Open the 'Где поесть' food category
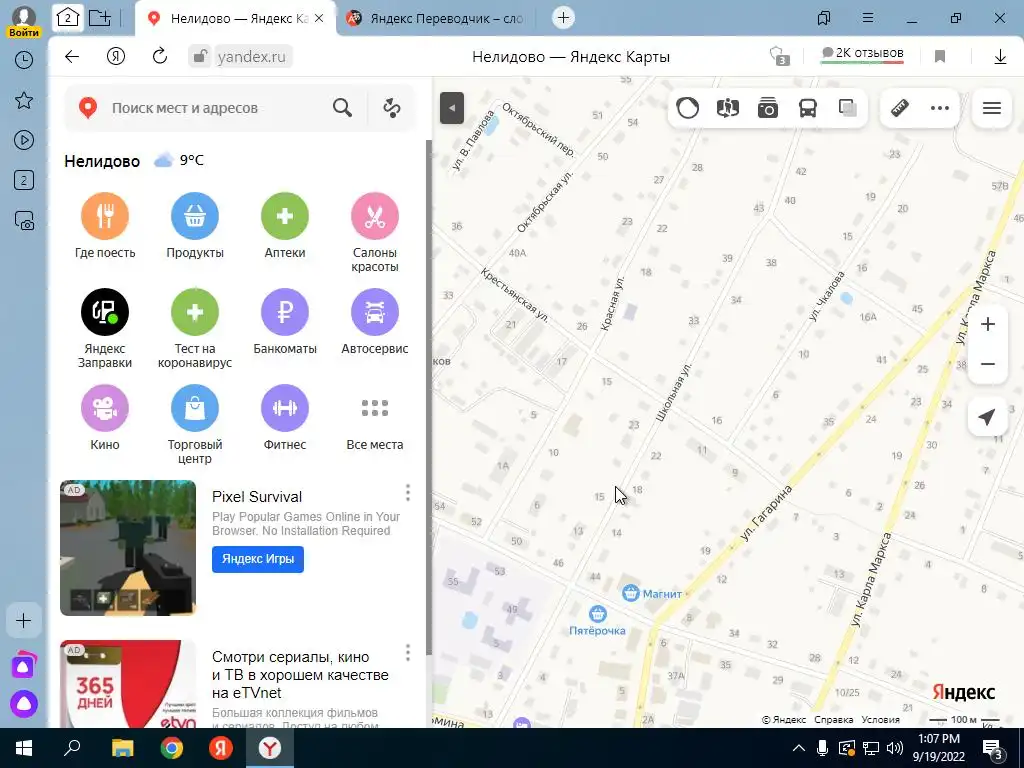This screenshot has width=1024, height=768. [105, 216]
